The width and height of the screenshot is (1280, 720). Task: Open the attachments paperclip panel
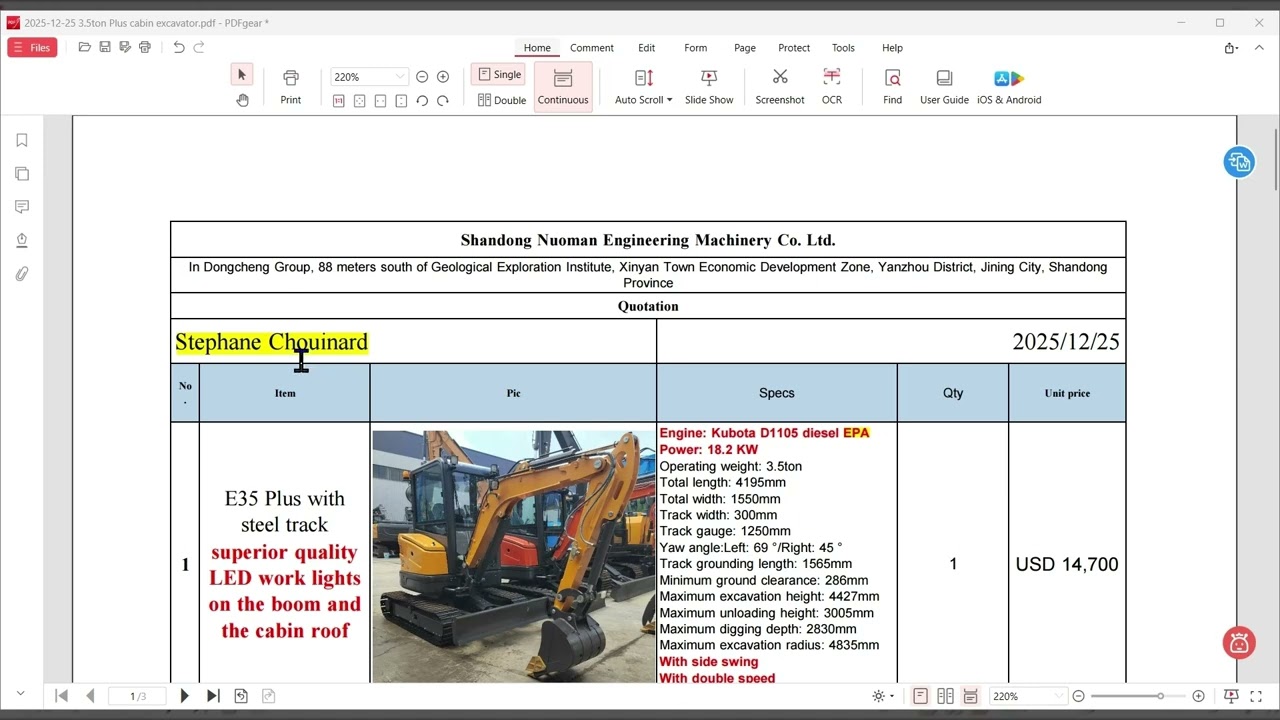(x=22, y=274)
